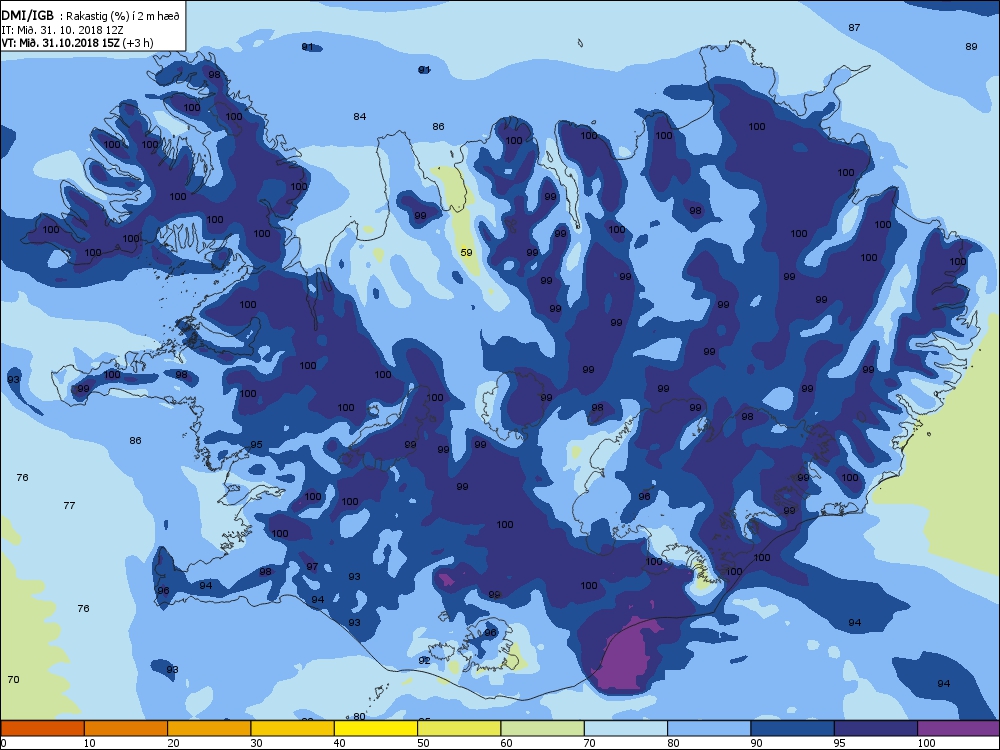Select the 10–20 orange color scale segment
This screenshot has height=750, width=1000.
coord(126,728)
